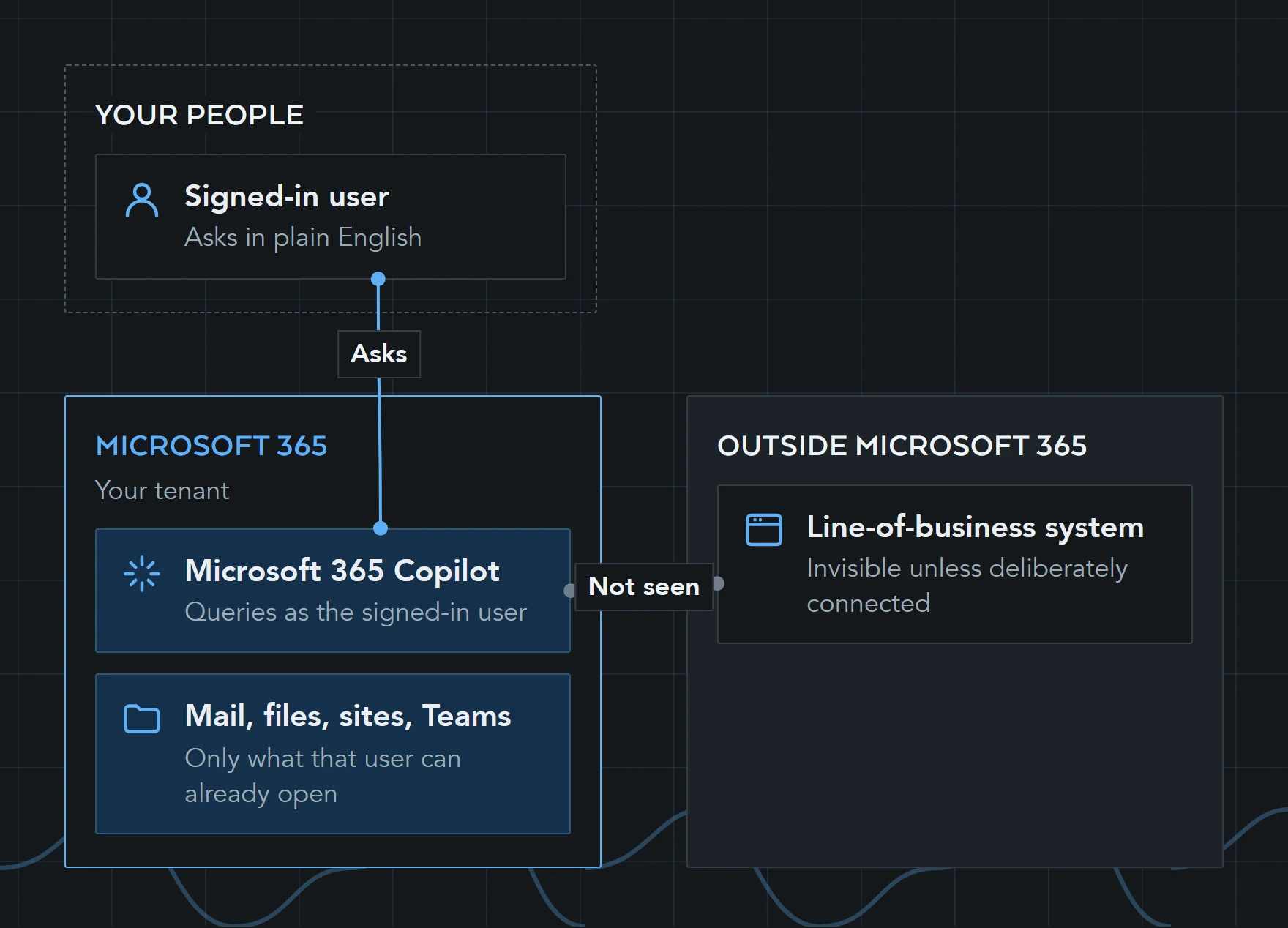1288x928 pixels.
Task: Click "Asks in plain English" subtitle
Action: pyautogui.click(x=303, y=237)
